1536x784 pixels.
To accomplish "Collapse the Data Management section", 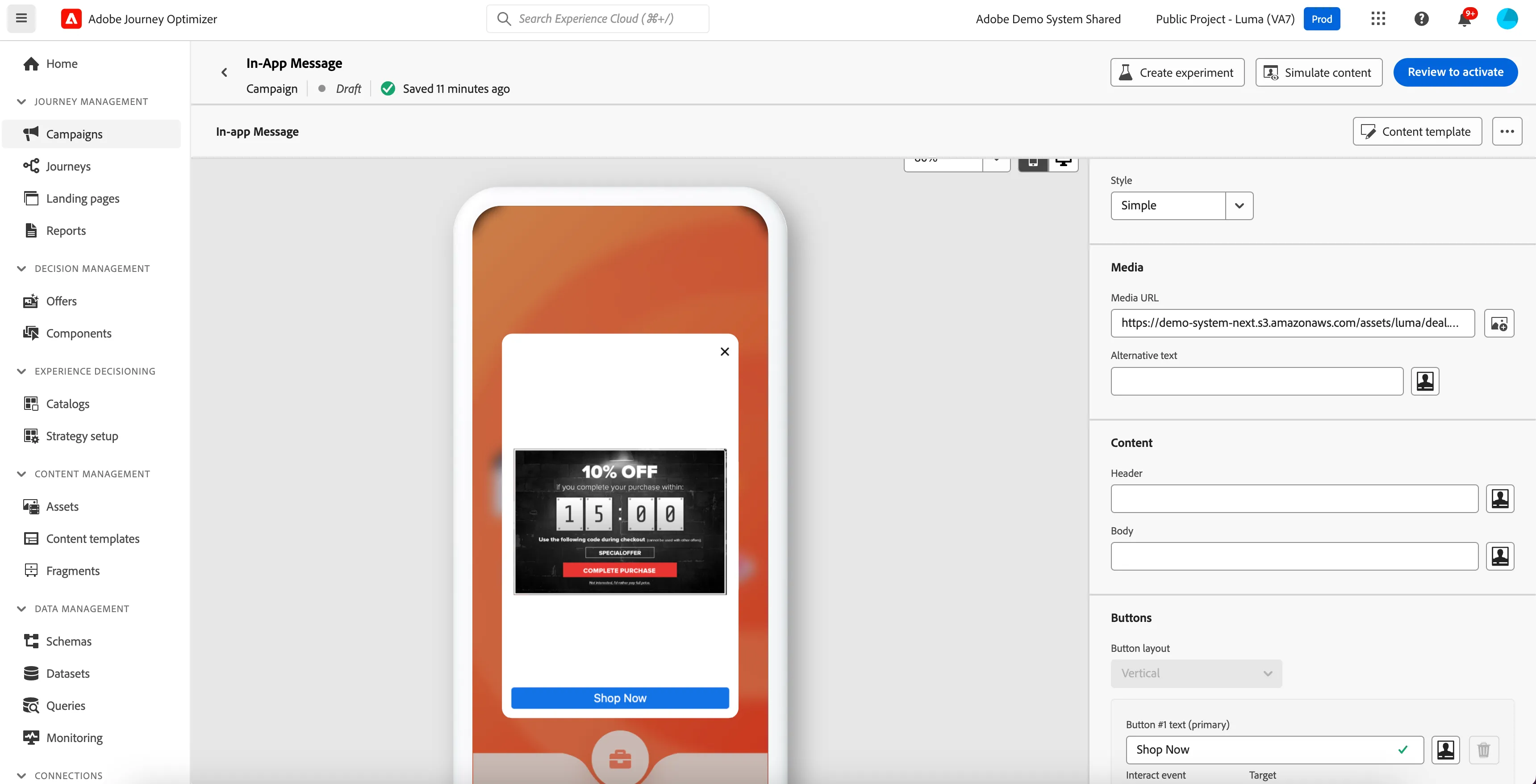I will point(21,608).
